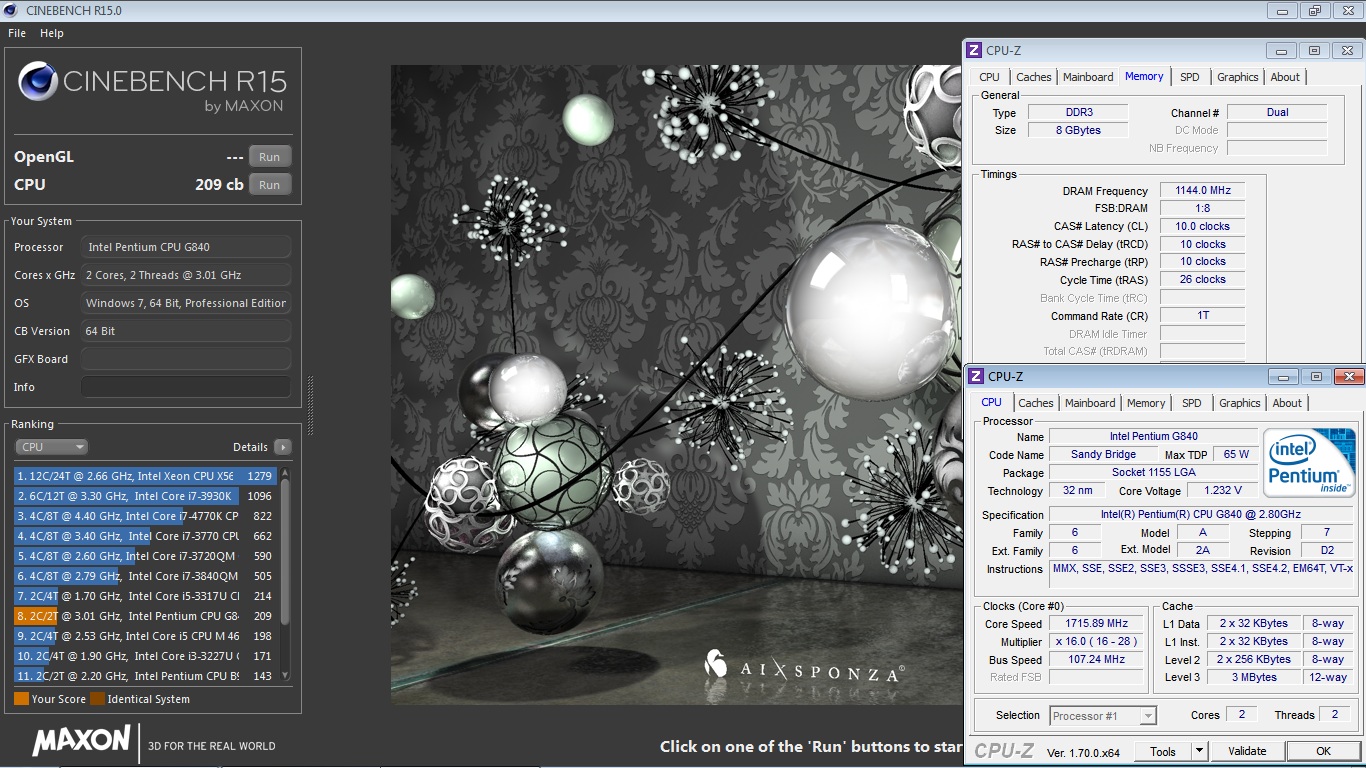Select Graphics tab in upper CPU-Z window
This screenshot has width=1366, height=768.
[x=1237, y=77]
